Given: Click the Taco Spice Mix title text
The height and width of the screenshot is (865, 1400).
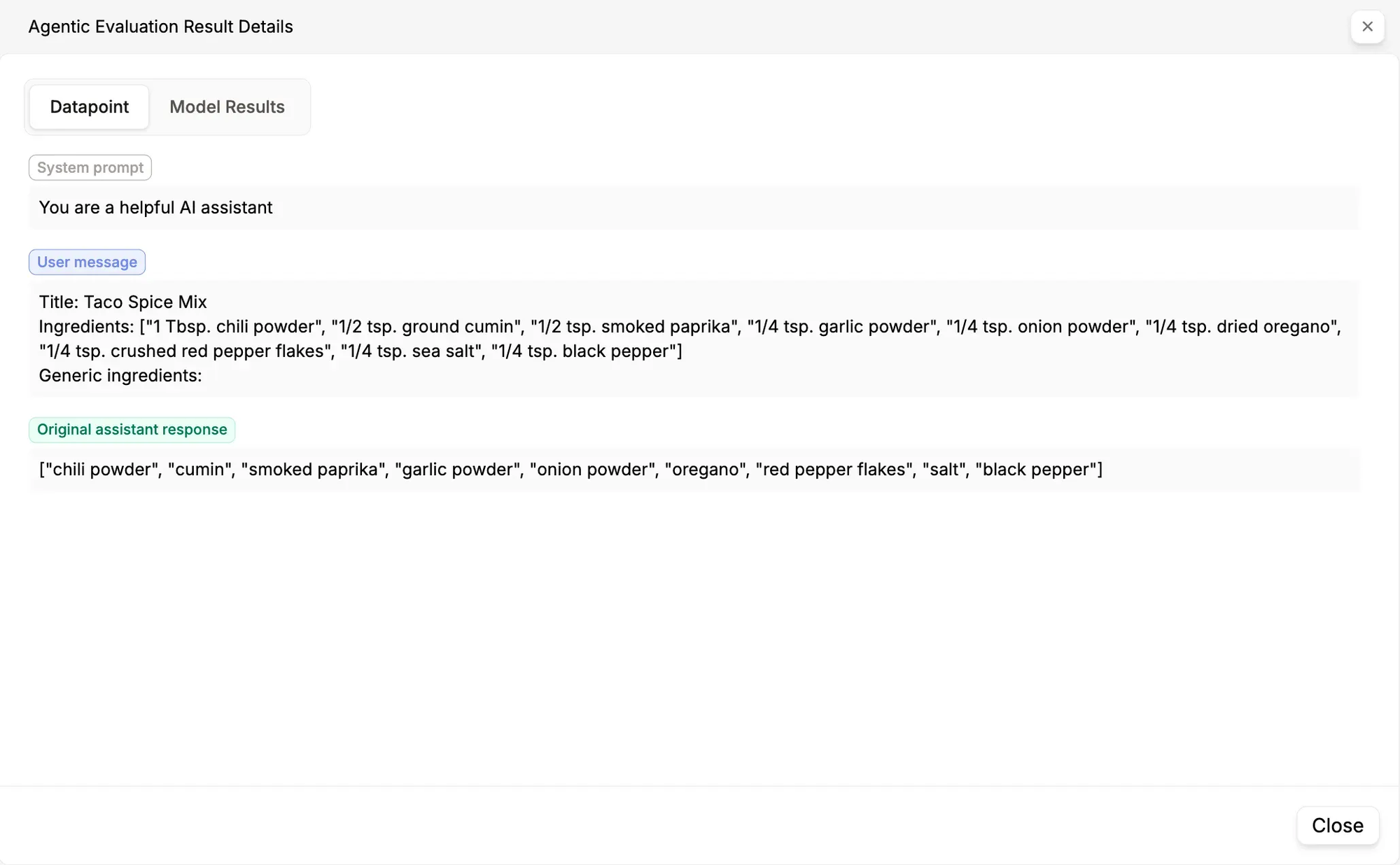Looking at the screenshot, I should coord(122,302).
